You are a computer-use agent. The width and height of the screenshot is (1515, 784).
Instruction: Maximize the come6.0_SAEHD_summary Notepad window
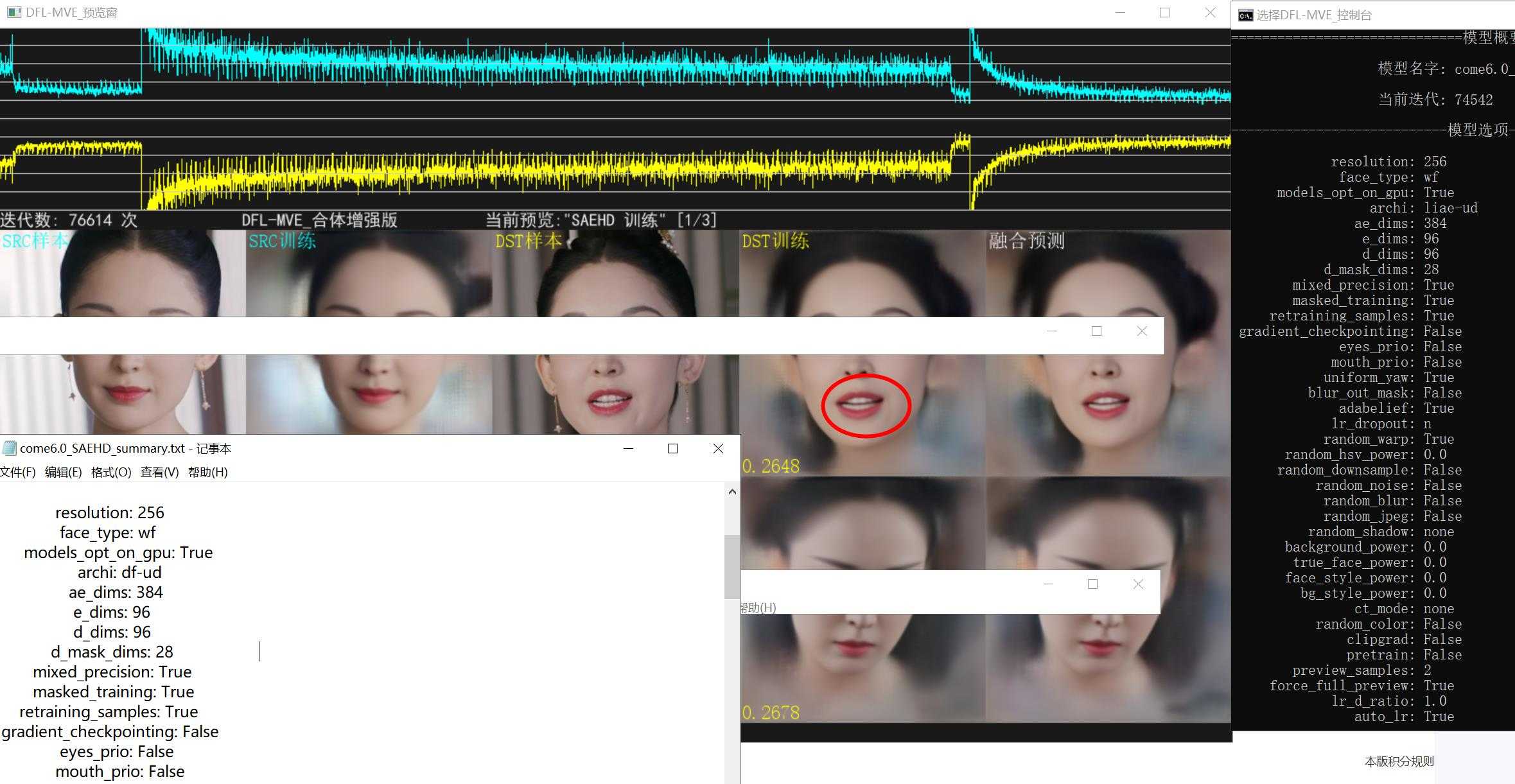672,449
